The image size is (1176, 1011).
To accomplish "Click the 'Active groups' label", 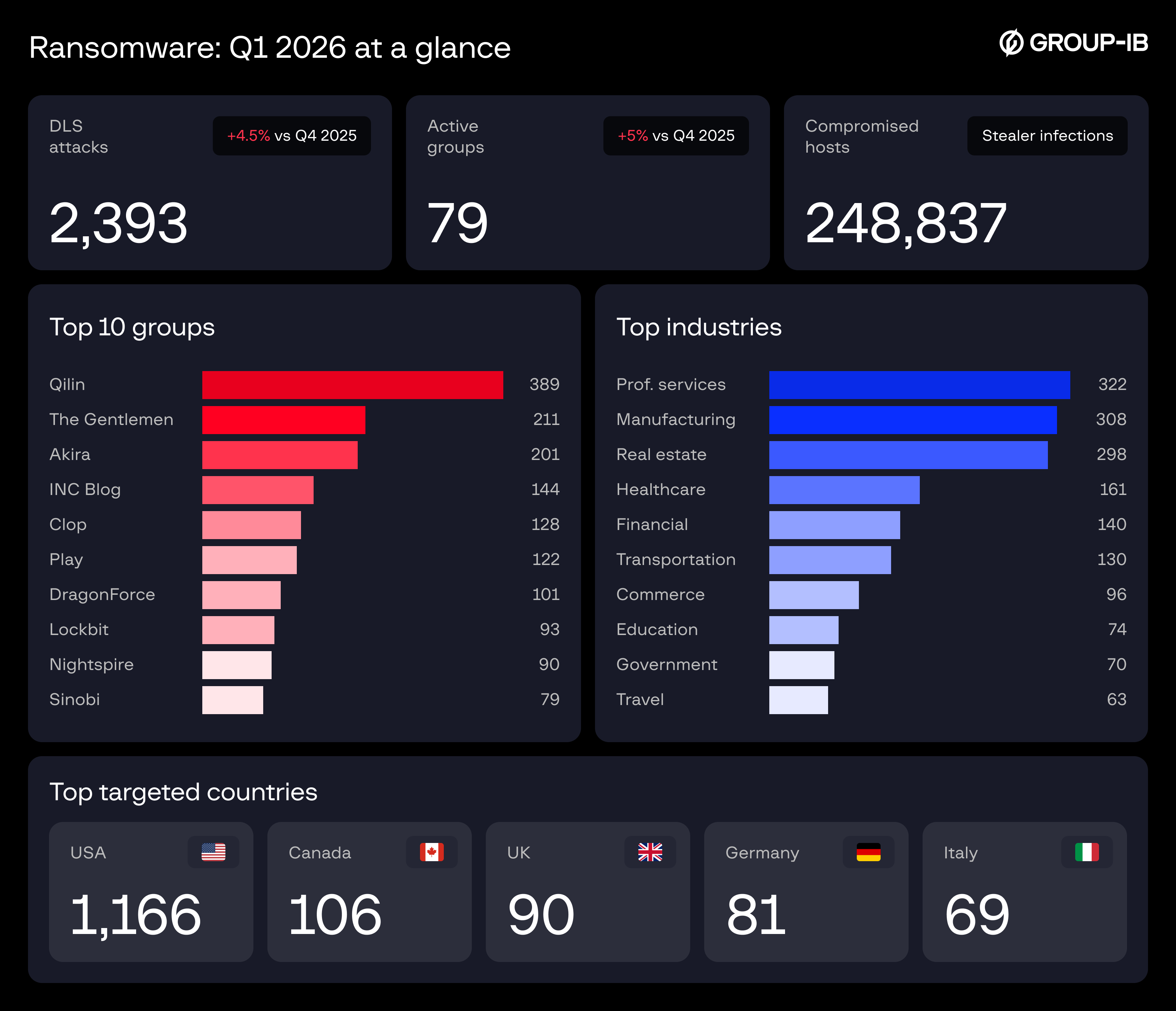I will pyautogui.click(x=455, y=137).
